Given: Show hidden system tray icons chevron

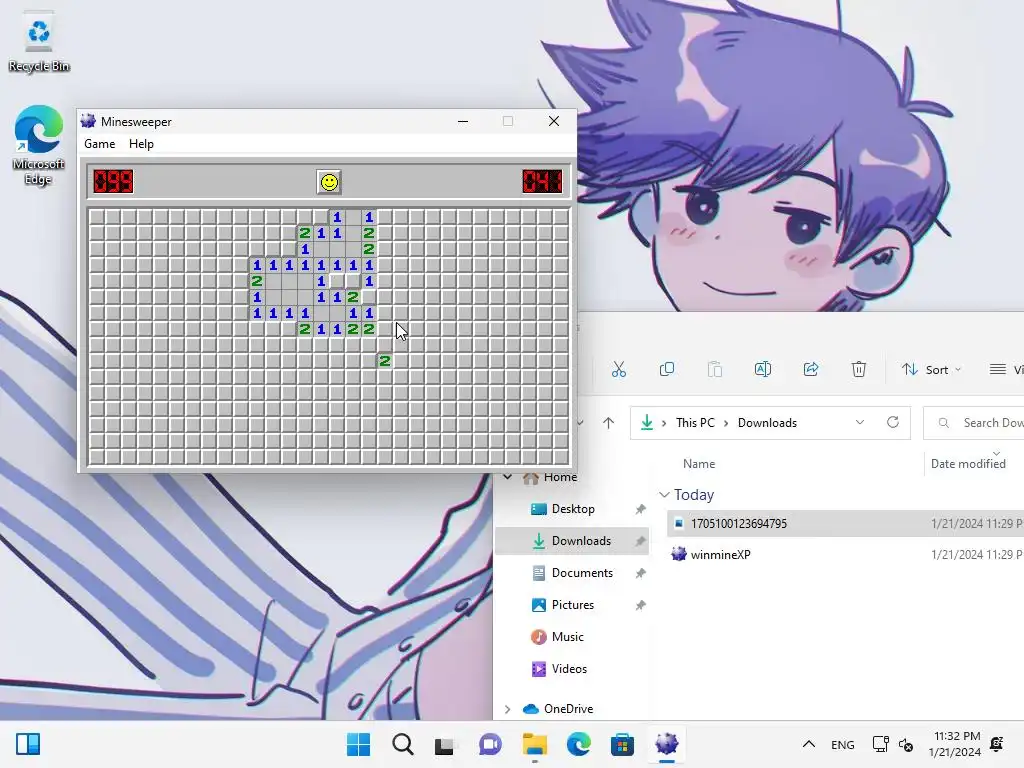Looking at the screenshot, I should pyautogui.click(x=808, y=744).
